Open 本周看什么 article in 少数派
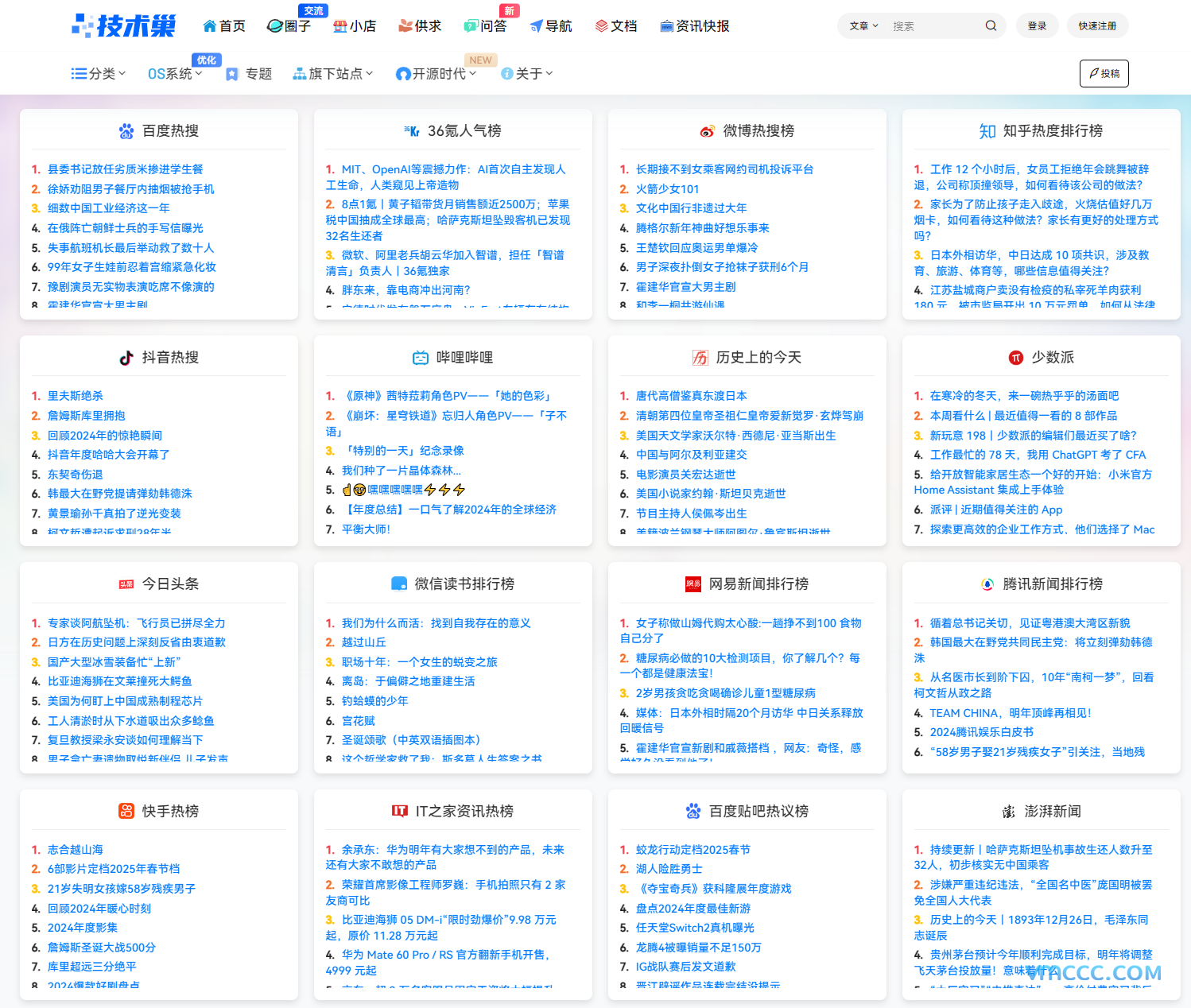The height and width of the screenshot is (1008, 1191). pos(1023,416)
